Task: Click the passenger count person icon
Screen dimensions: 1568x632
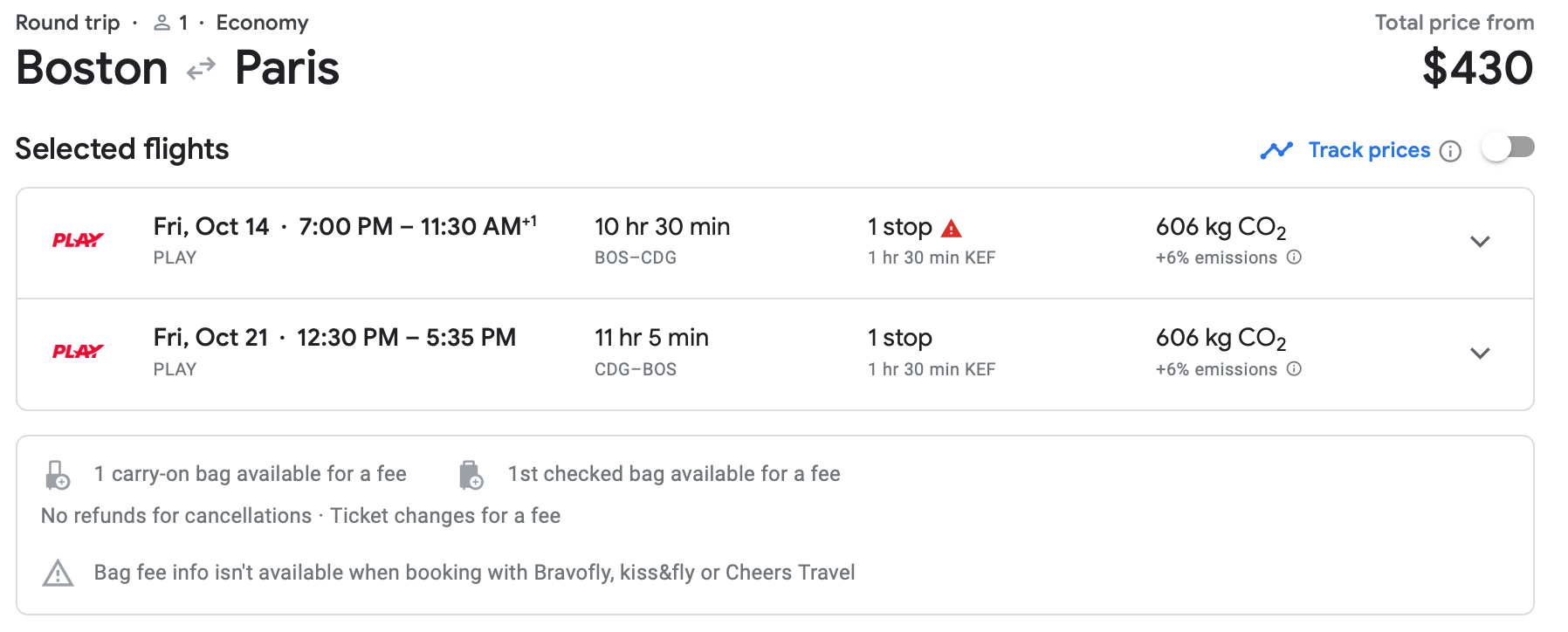Action: [x=162, y=23]
